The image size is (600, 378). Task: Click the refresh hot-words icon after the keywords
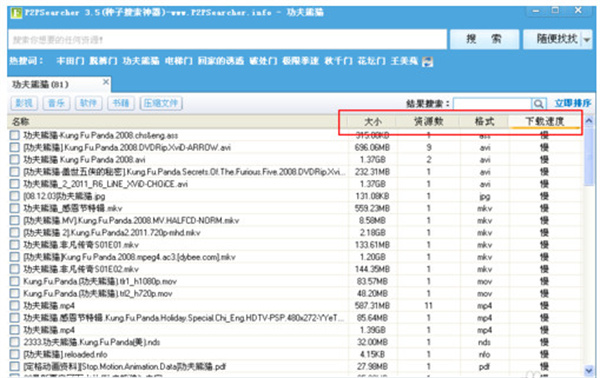427,61
